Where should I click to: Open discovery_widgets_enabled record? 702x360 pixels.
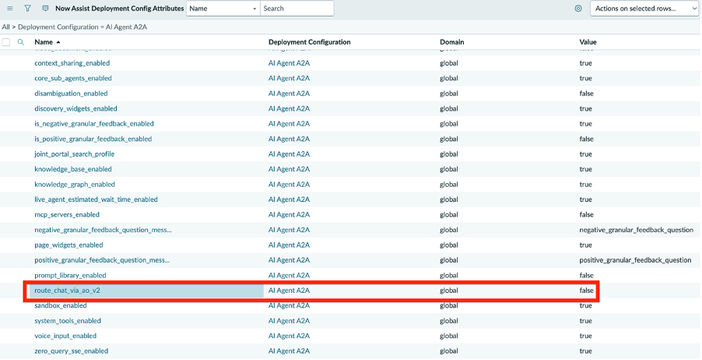click(76, 109)
